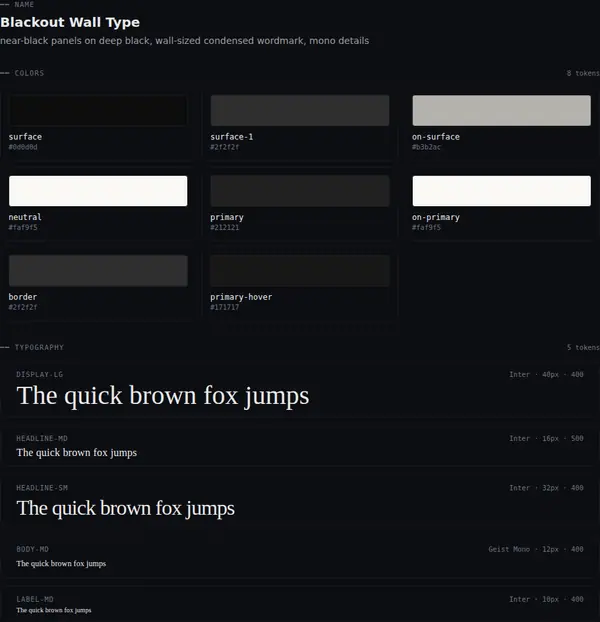Click the '5 tokens' count label
Screen dimensions: 600x622
coord(583,347)
